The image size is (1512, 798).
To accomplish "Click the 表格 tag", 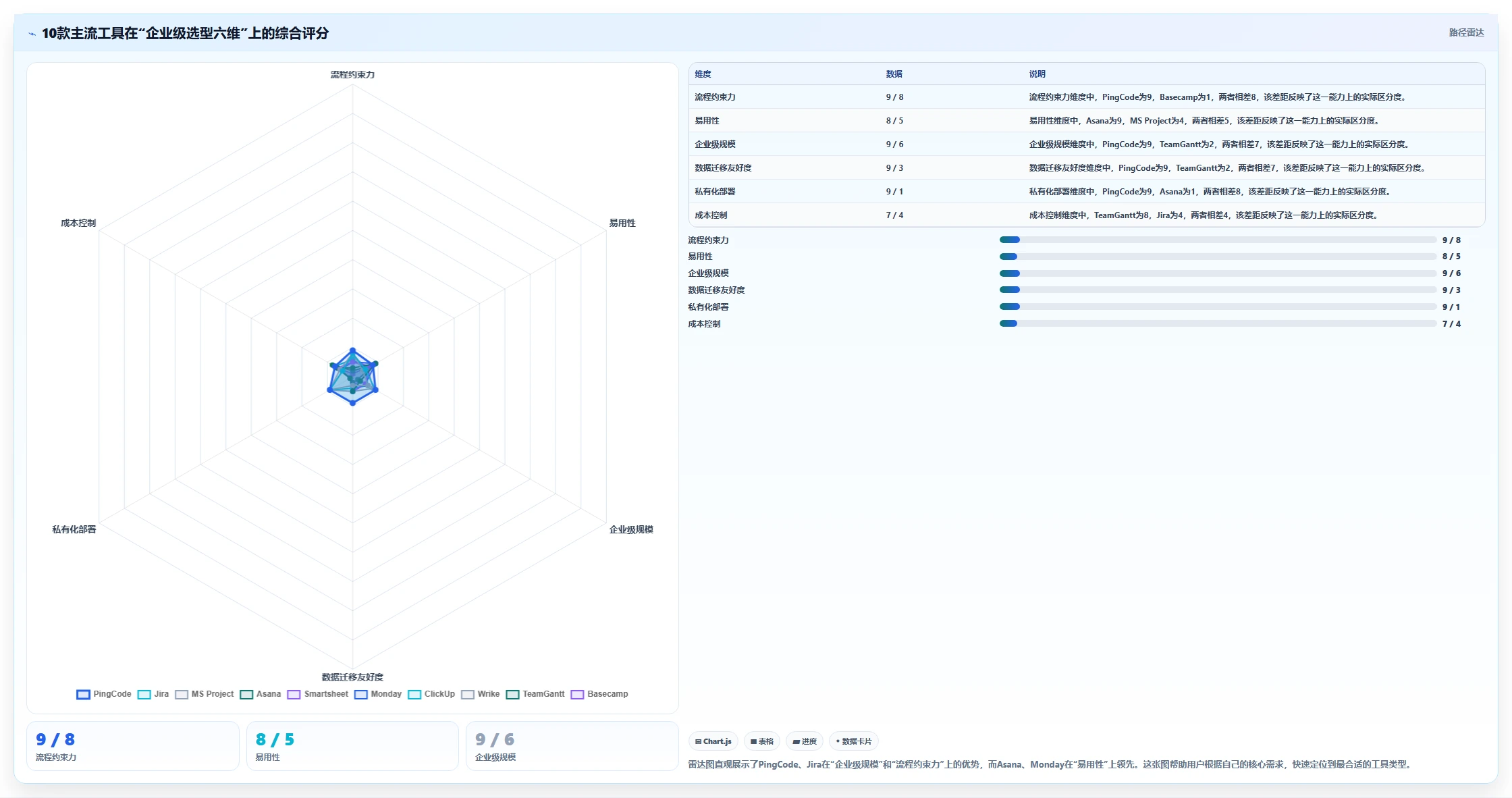I will click(x=762, y=741).
